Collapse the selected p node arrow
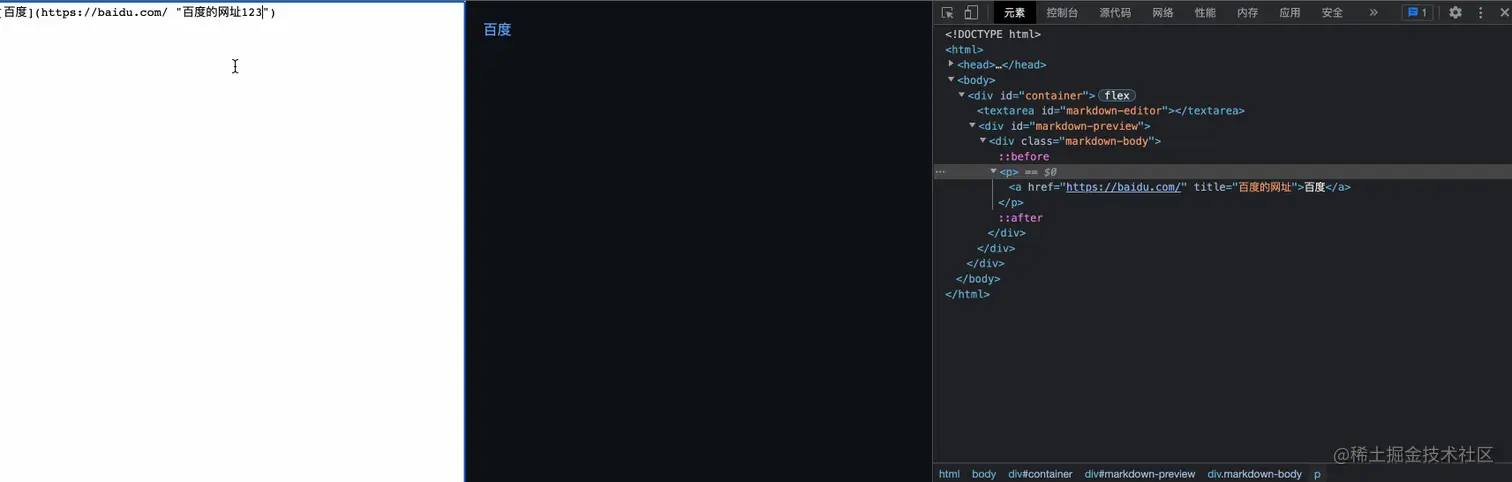1512x482 pixels. coord(993,171)
